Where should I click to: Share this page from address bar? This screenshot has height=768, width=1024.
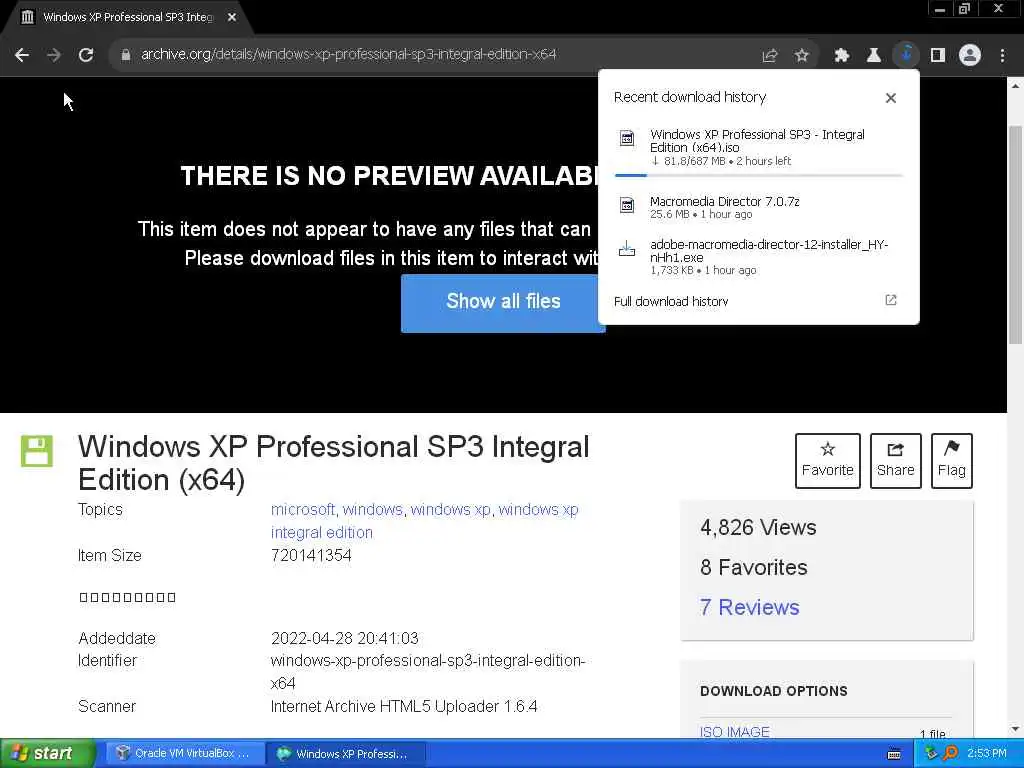769,56
